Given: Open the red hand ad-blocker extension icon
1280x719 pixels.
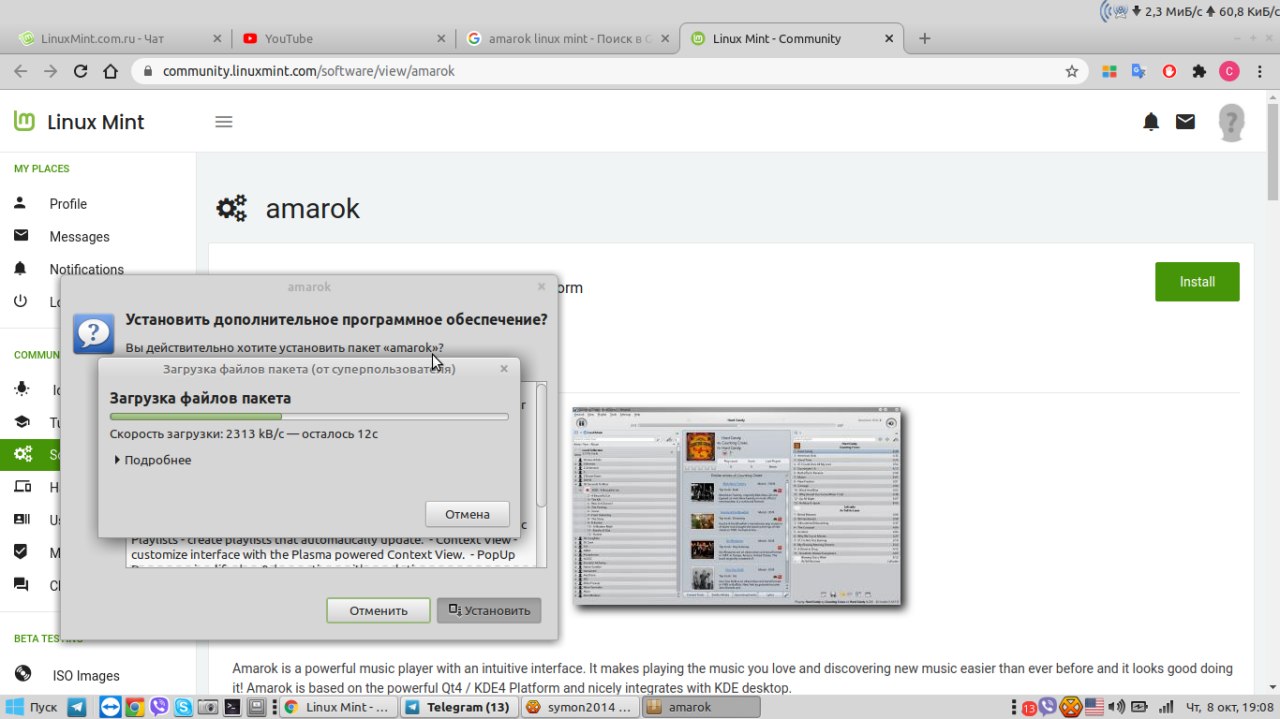Looking at the screenshot, I should tap(1169, 71).
